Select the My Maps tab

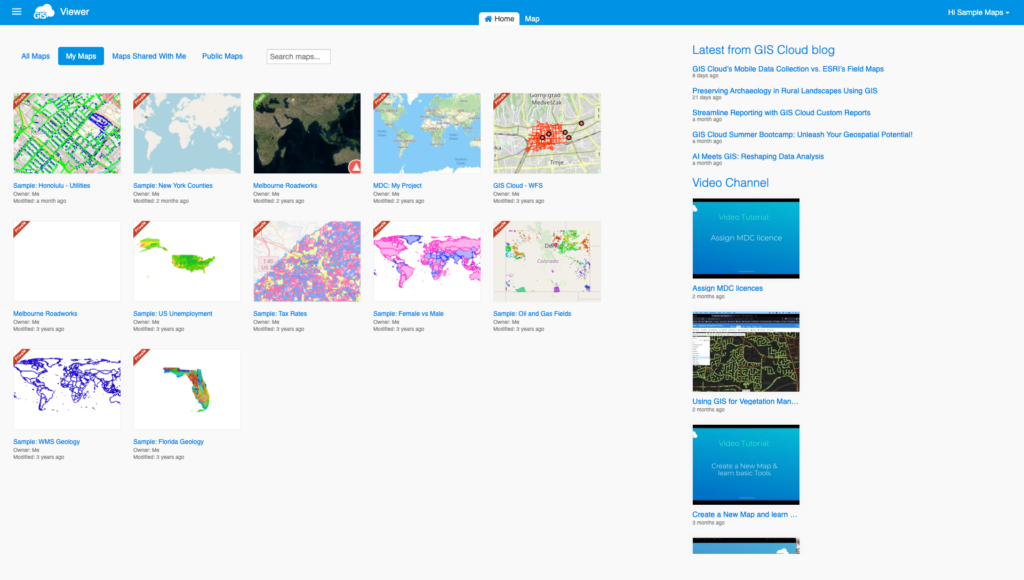(x=81, y=56)
